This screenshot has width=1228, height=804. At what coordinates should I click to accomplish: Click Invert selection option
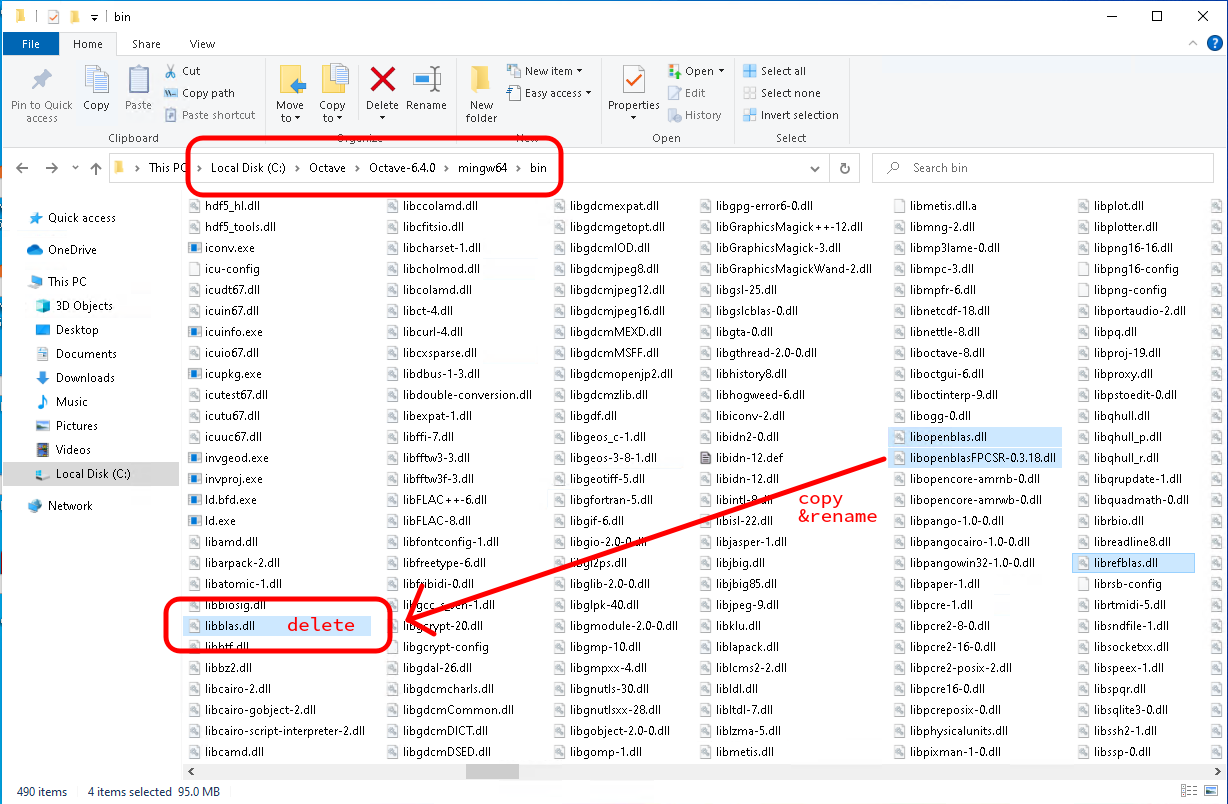791,115
